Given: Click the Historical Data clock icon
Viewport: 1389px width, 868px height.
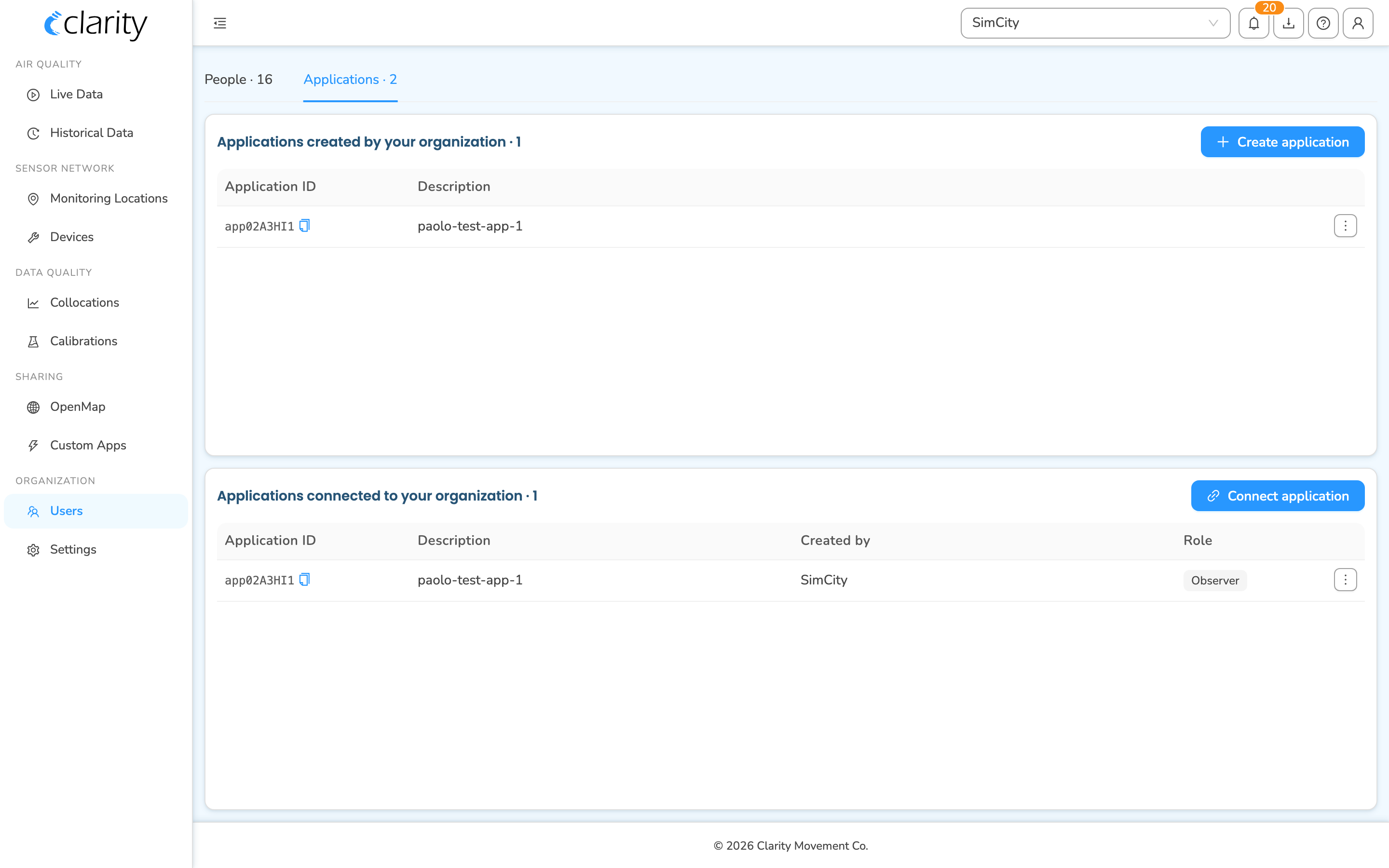Looking at the screenshot, I should click(x=33, y=133).
